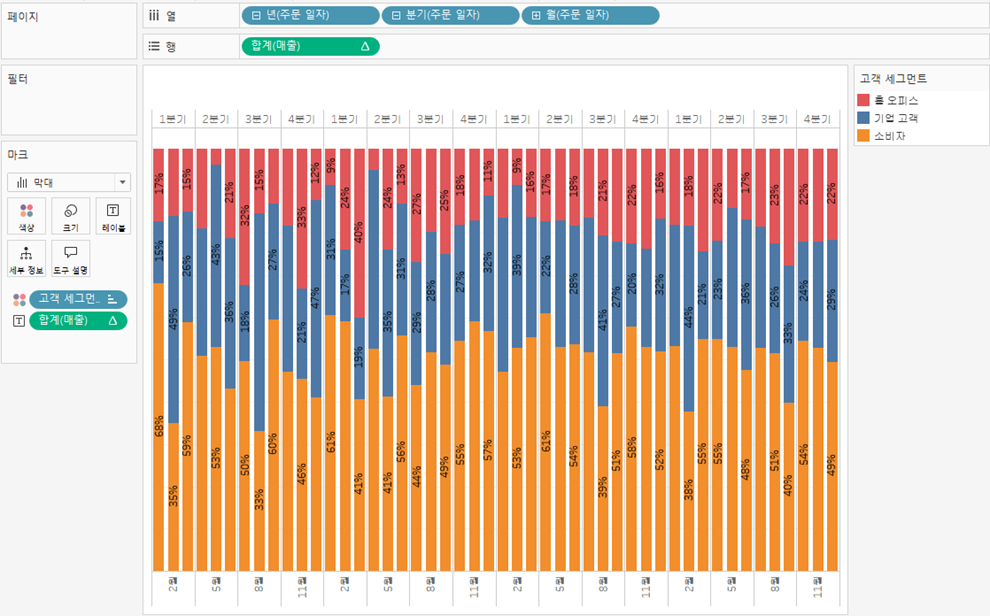Click the 페이지 shelf title

tap(23, 16)
